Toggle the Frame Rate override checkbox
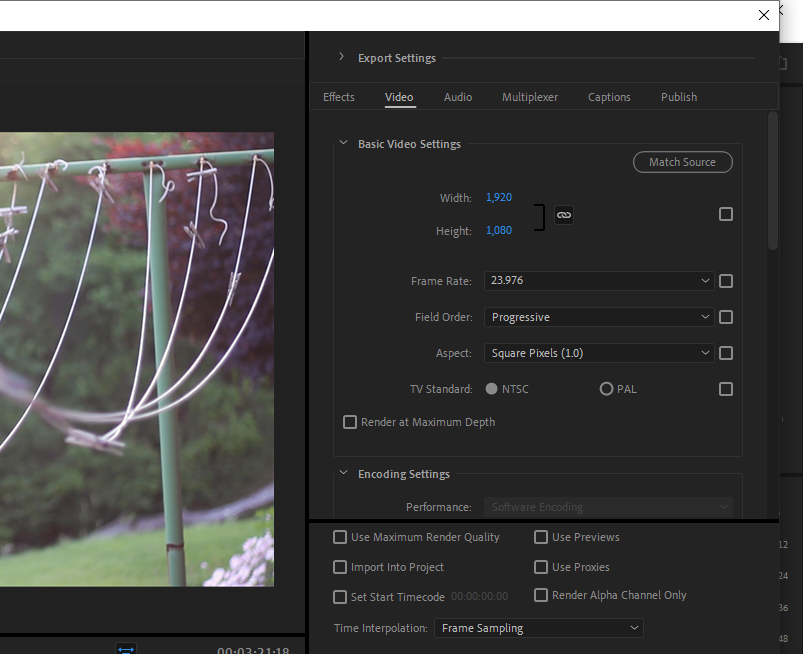The height and width of the screenshot is (654, 803). pyautogui.click(x=726, y=281)
